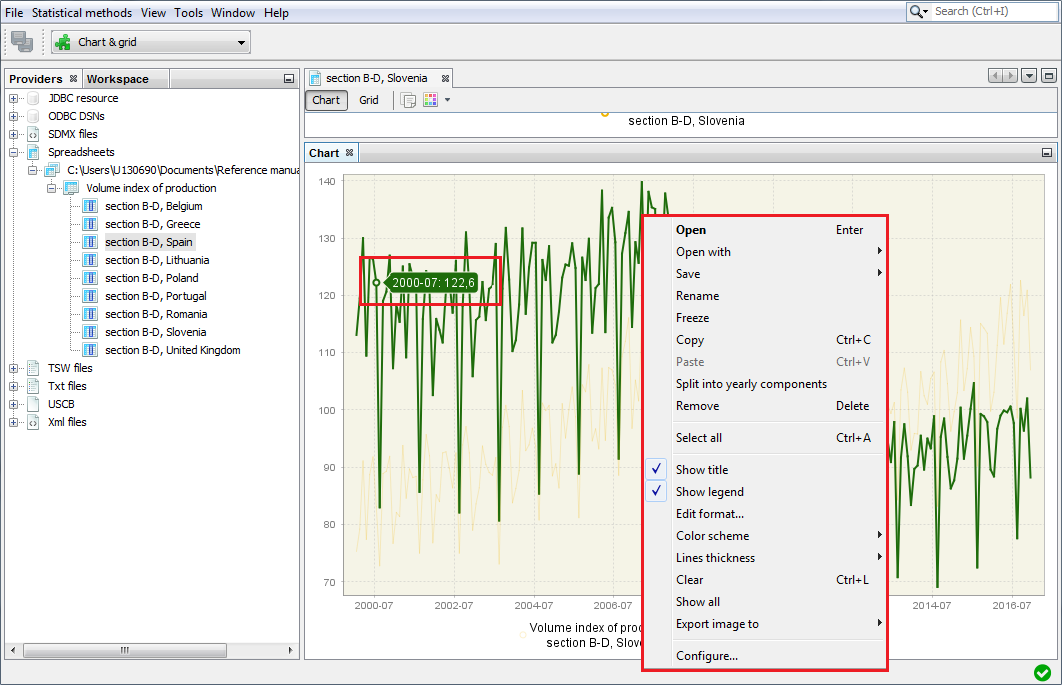Click the green checkmark status icon

click(1042, 673)
